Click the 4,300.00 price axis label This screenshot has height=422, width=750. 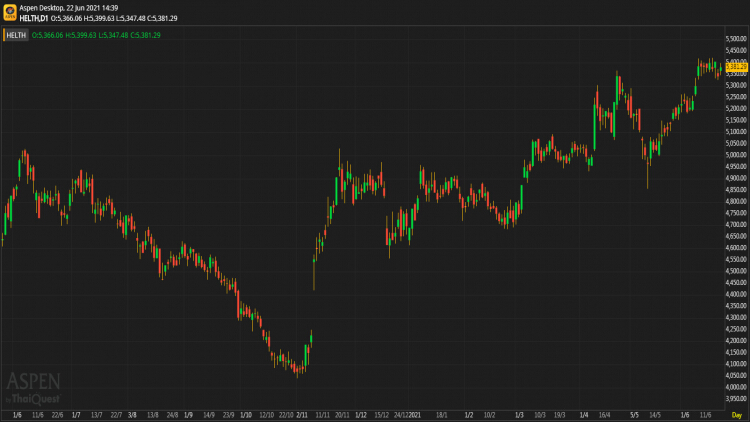[x=736, y=317]
